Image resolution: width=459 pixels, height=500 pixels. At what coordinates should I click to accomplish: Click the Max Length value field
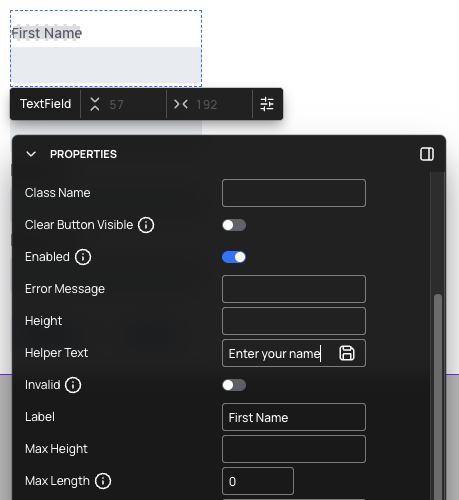(258, 481)
